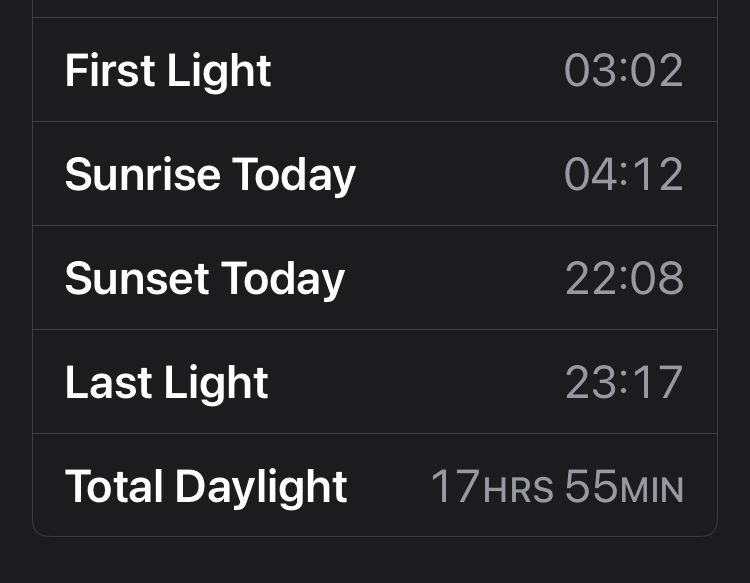Tap the 04:12 sunrise time

624,174
